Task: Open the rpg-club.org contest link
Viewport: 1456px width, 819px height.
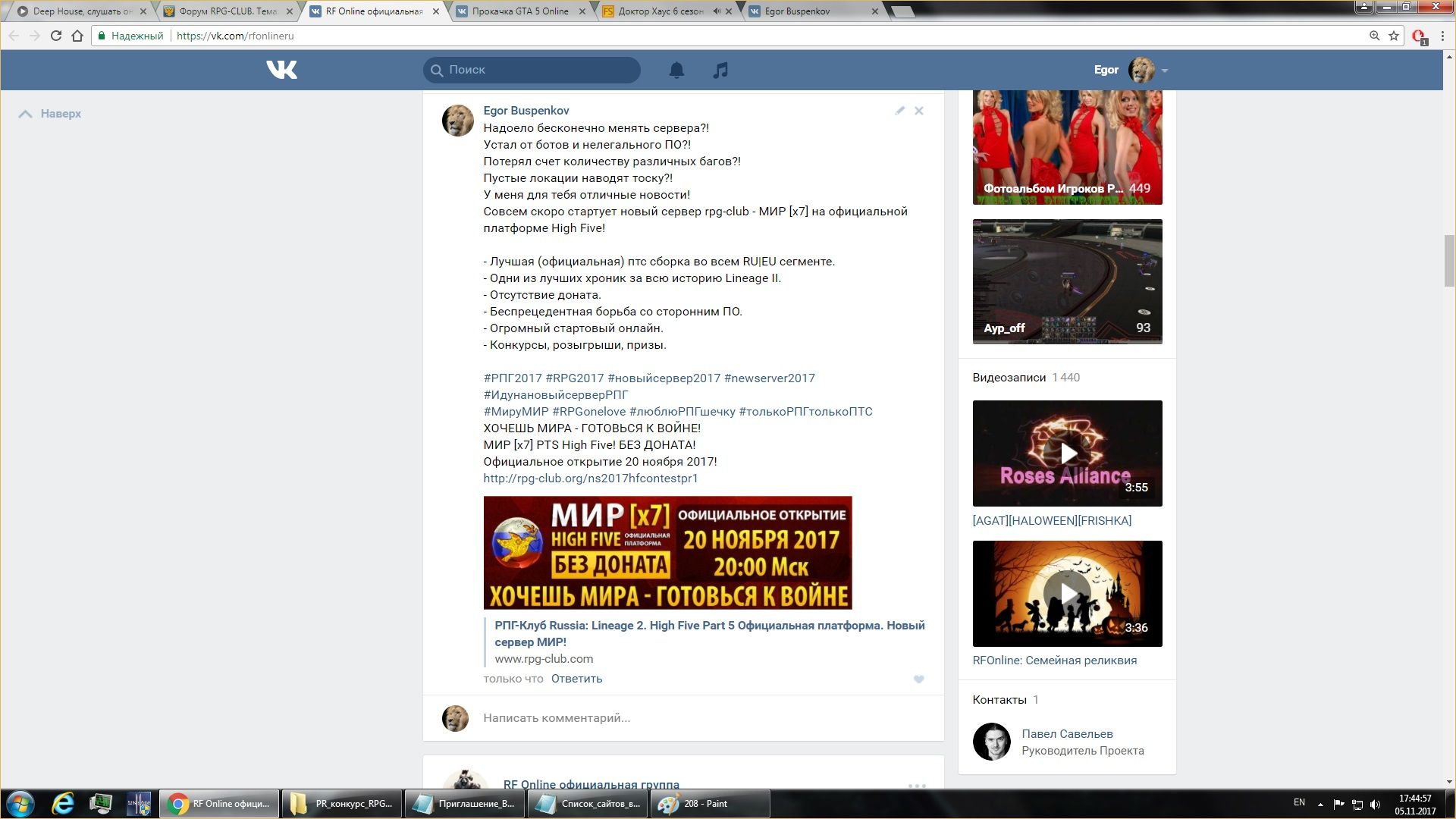Action: [590, 479]
